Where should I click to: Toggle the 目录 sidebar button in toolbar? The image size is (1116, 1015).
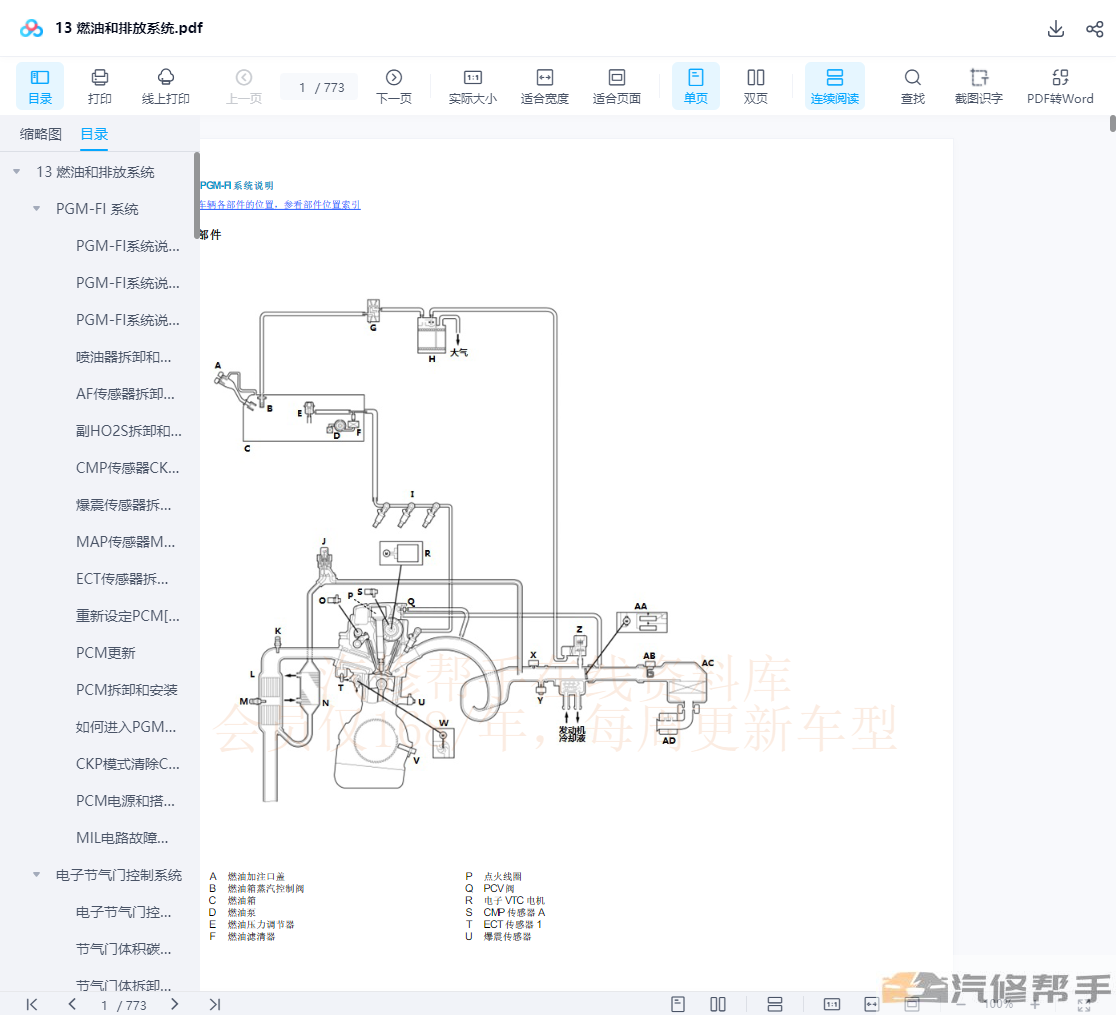[40, 86]
